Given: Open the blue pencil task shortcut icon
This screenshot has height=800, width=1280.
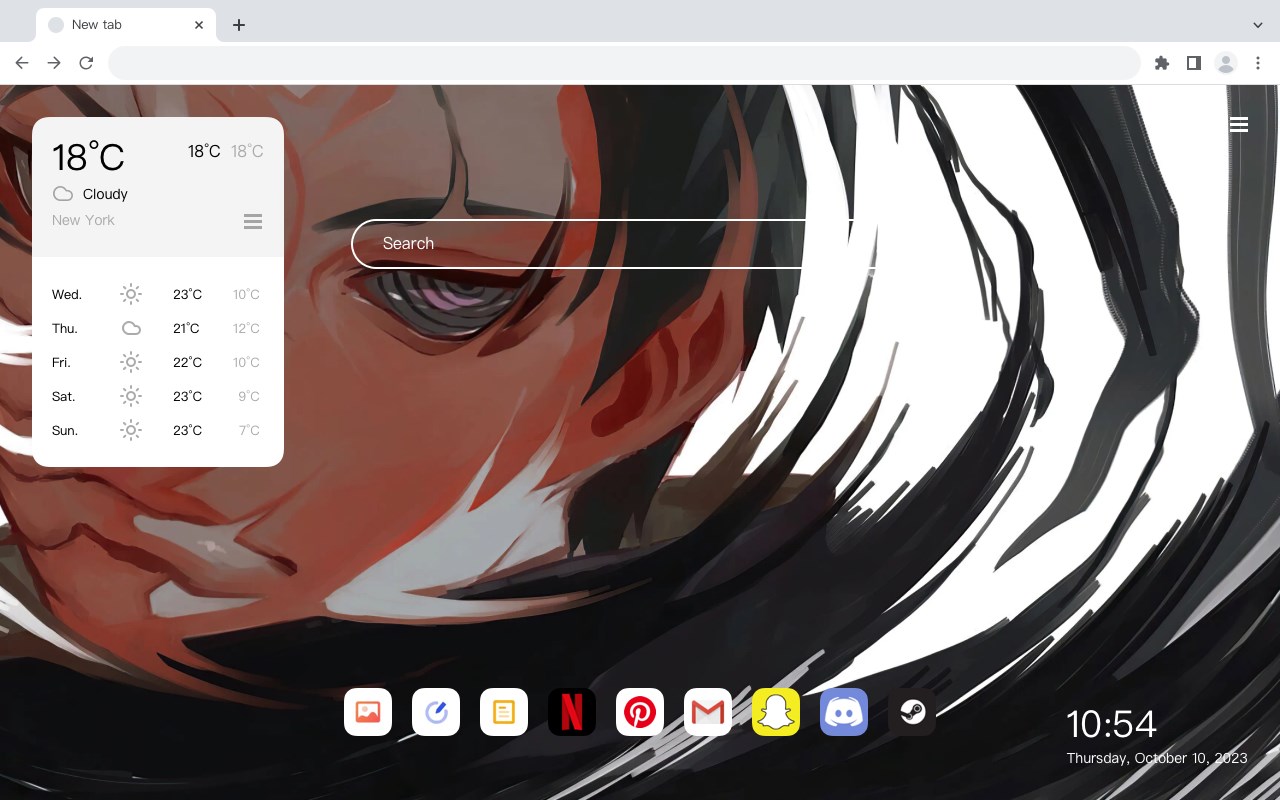Looking at the screenshot, I should coord(436,712).
